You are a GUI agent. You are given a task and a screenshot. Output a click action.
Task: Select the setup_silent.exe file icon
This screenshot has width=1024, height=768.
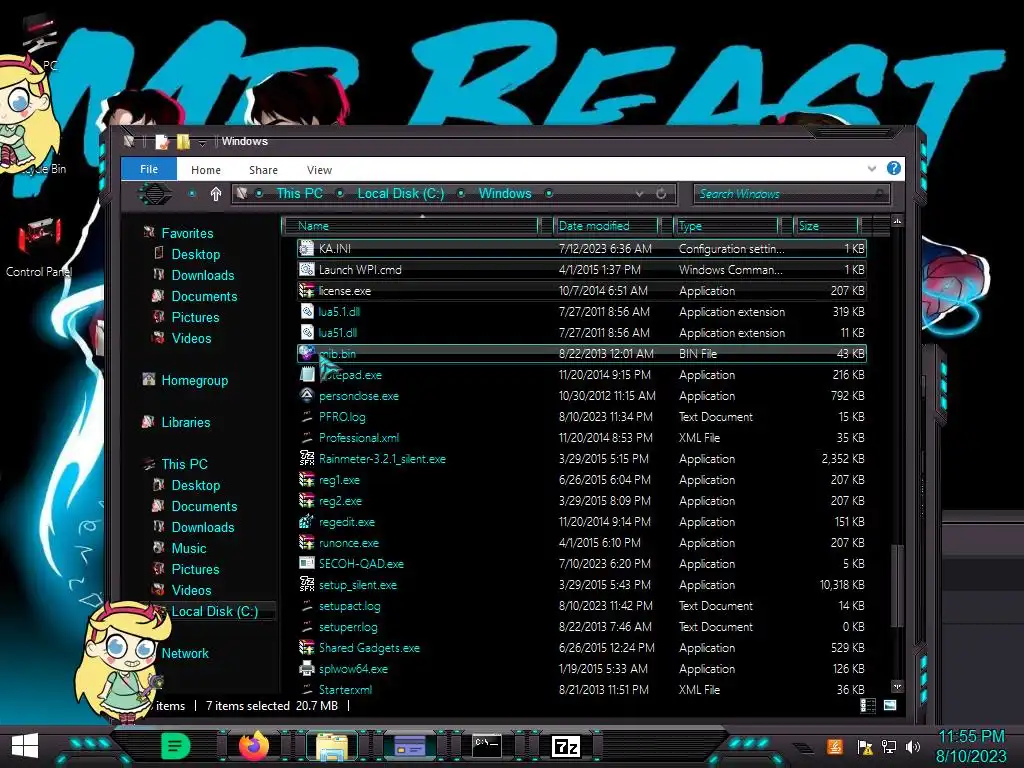[x=306, y=584]
